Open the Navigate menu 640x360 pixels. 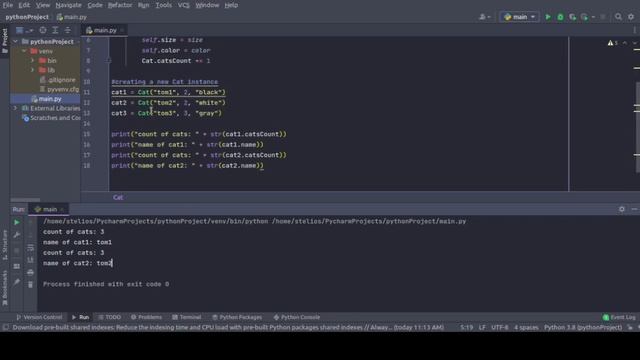(68, 5)
